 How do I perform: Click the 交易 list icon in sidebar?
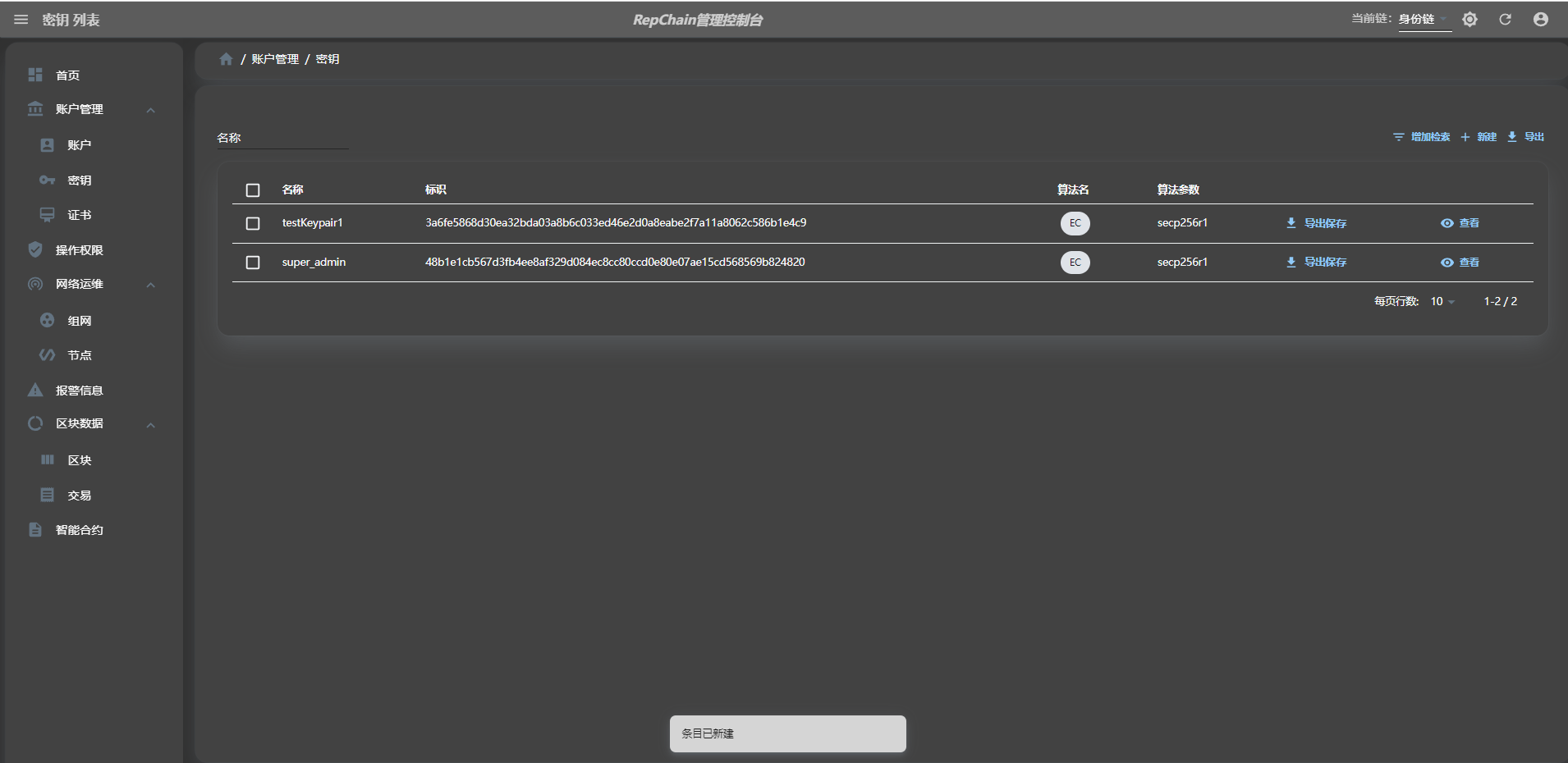pos(48,495)
